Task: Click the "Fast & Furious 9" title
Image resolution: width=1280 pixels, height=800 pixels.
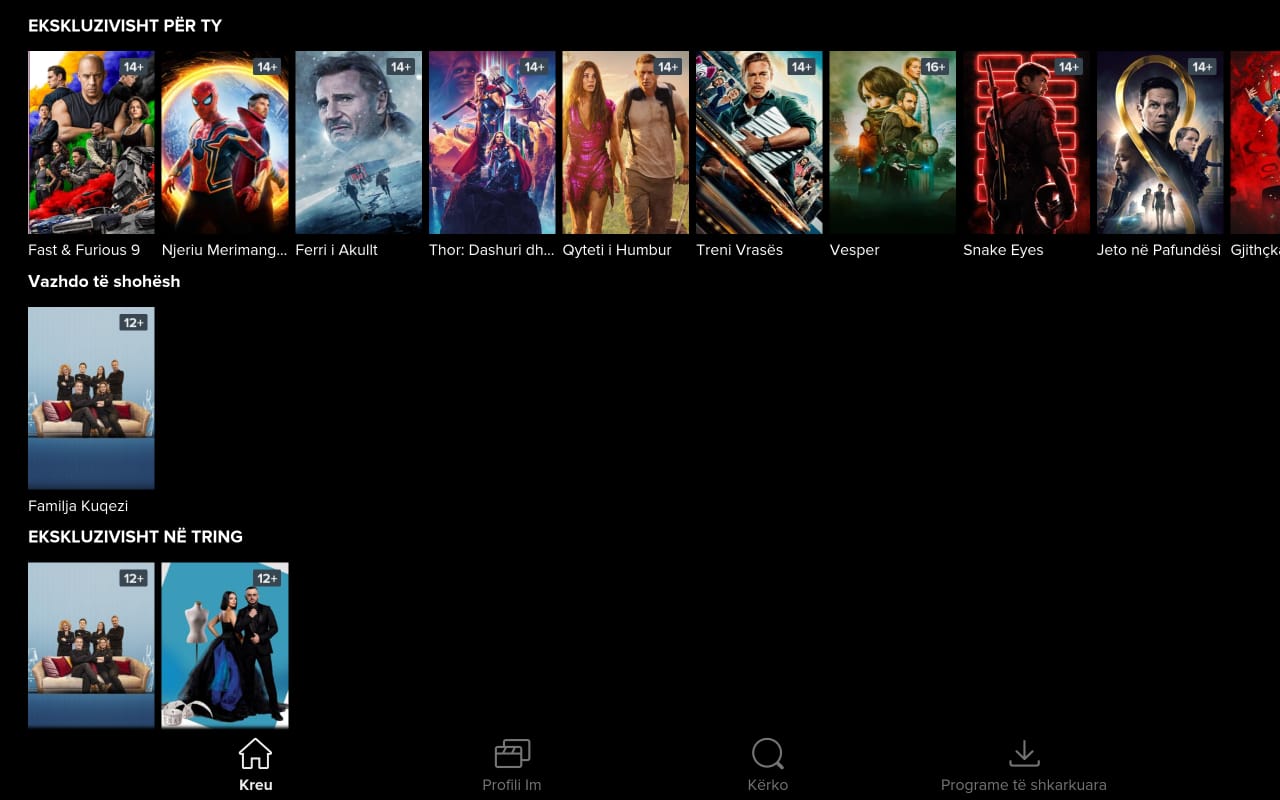Action: tap(84, 250)
